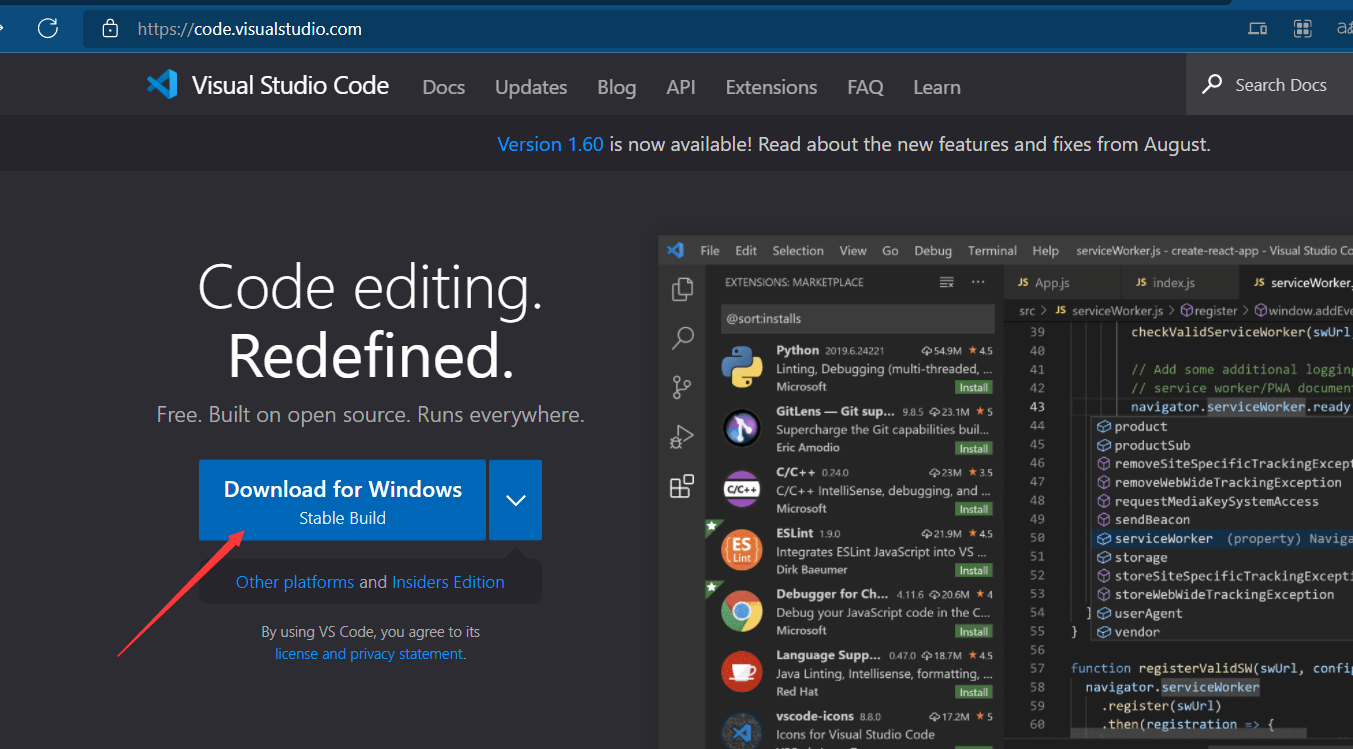The image size is (1353, 749).
Task: Click the Visual Studio Code logo icon
Action: [162, 85]
